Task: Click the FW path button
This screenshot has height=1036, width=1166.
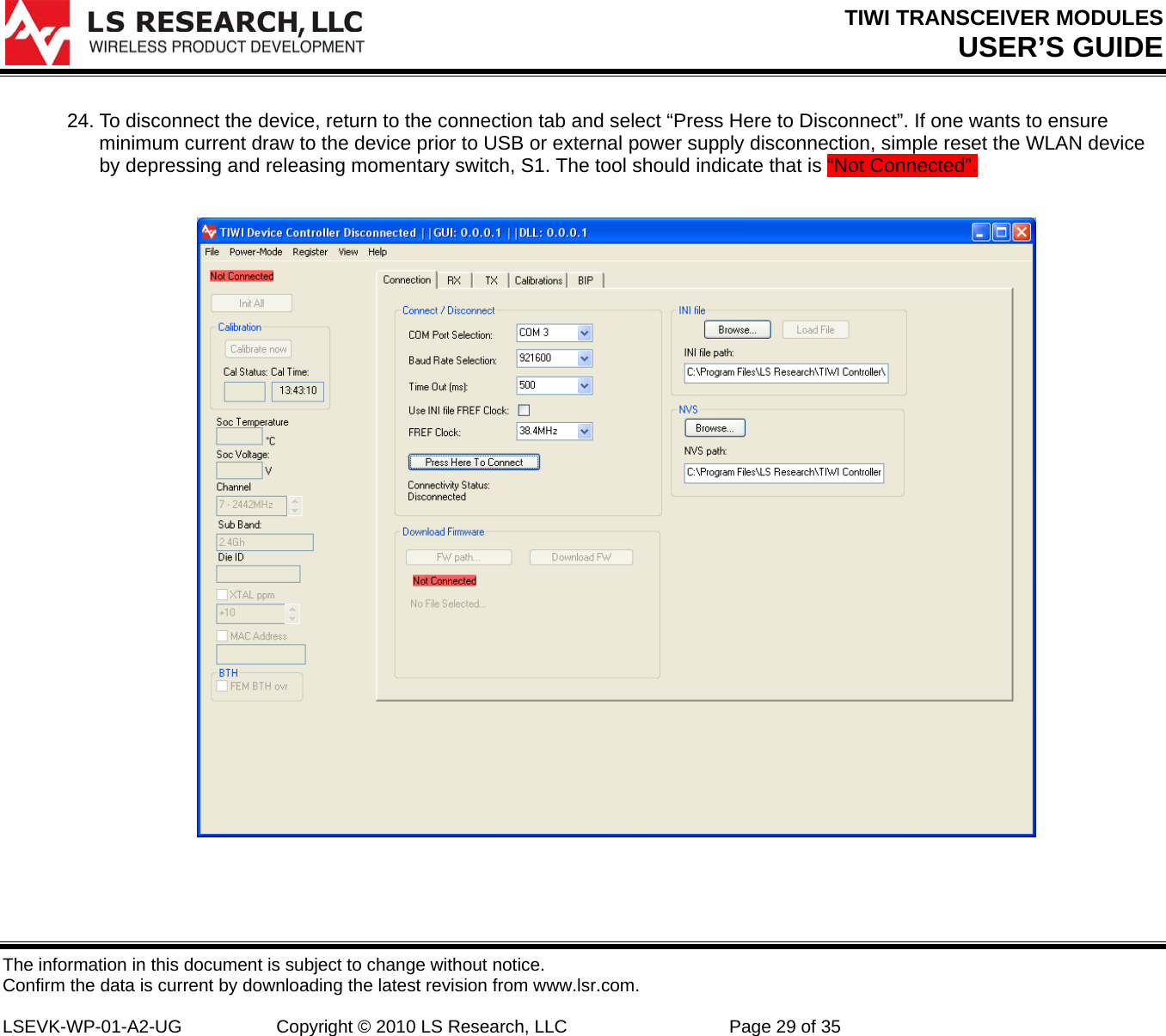Action: tap(458, 557)
